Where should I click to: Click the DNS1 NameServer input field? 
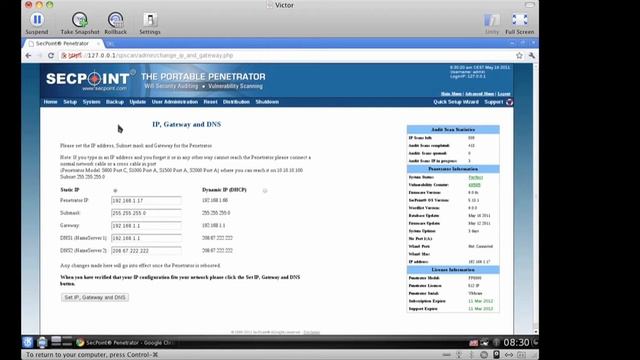click(x=146, y=238)
